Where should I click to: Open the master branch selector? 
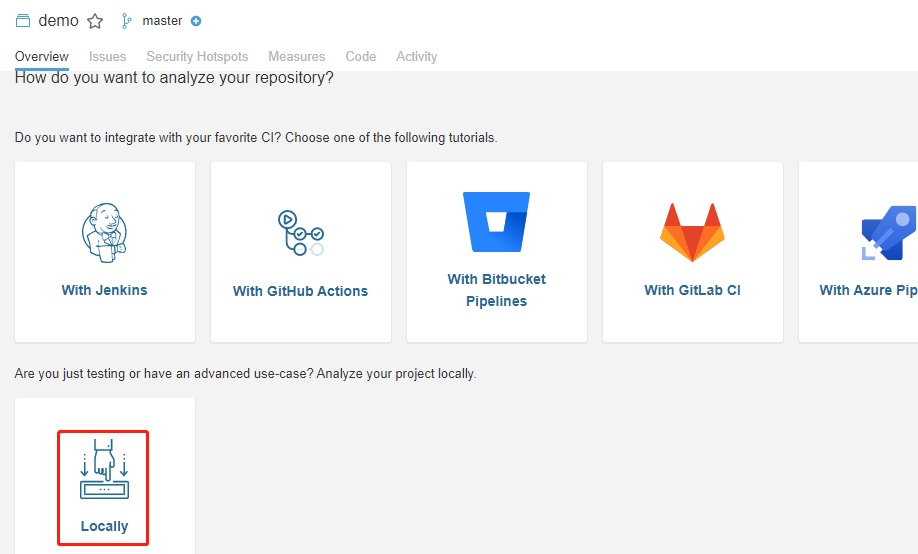[x=162, y=21]
